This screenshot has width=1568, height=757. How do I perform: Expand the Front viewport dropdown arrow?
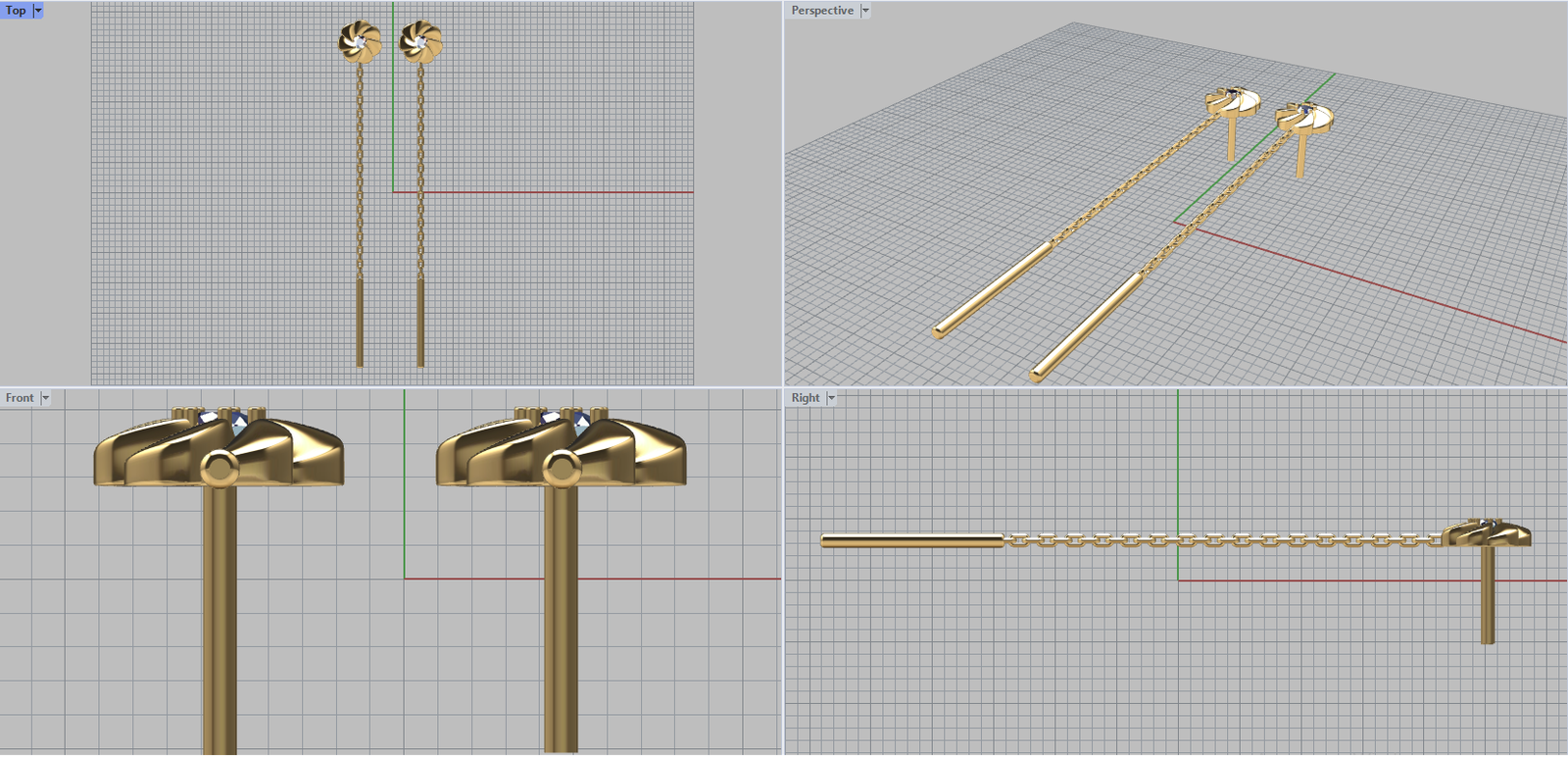point(45,398)
